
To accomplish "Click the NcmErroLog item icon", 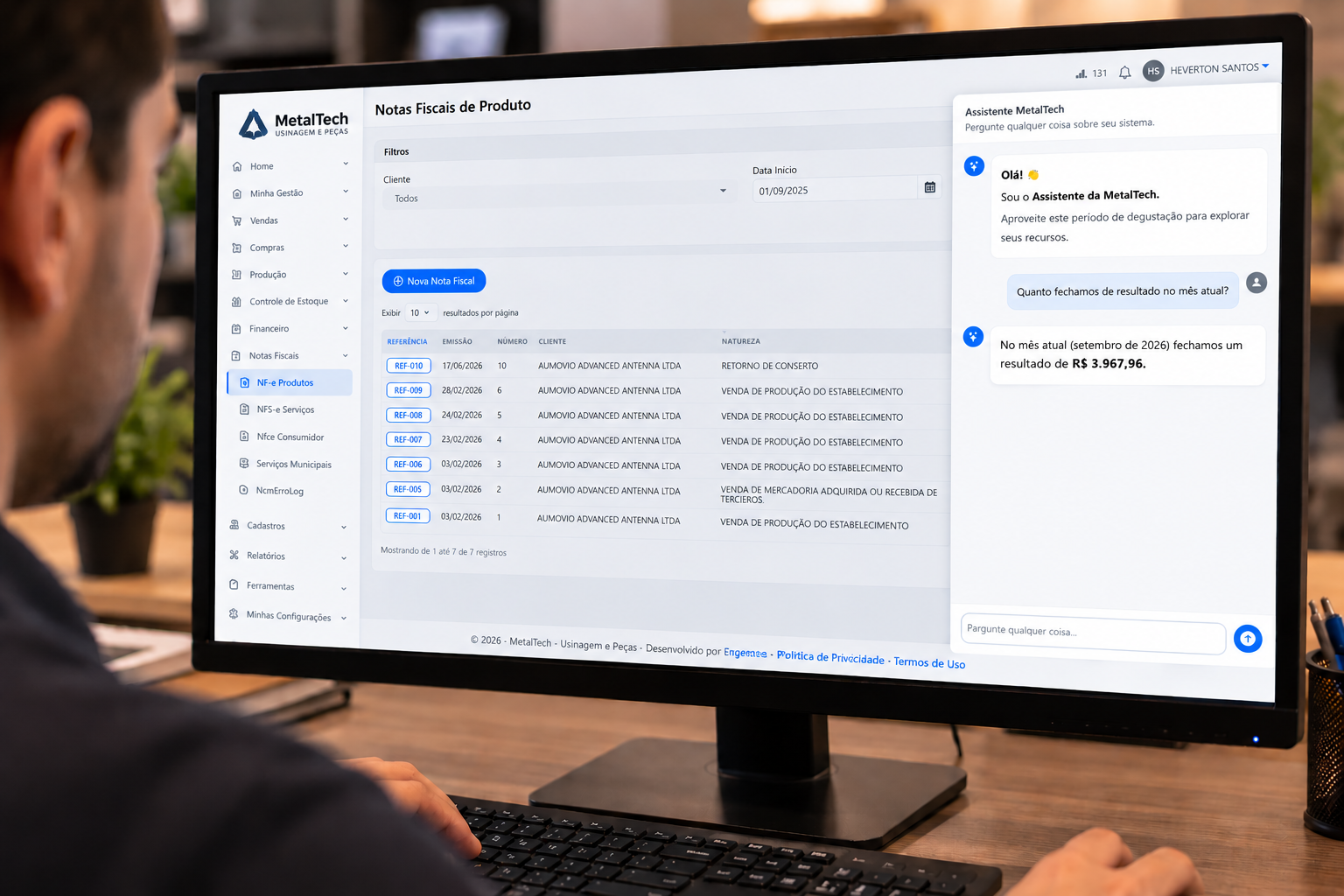I will tap(244, 490).
